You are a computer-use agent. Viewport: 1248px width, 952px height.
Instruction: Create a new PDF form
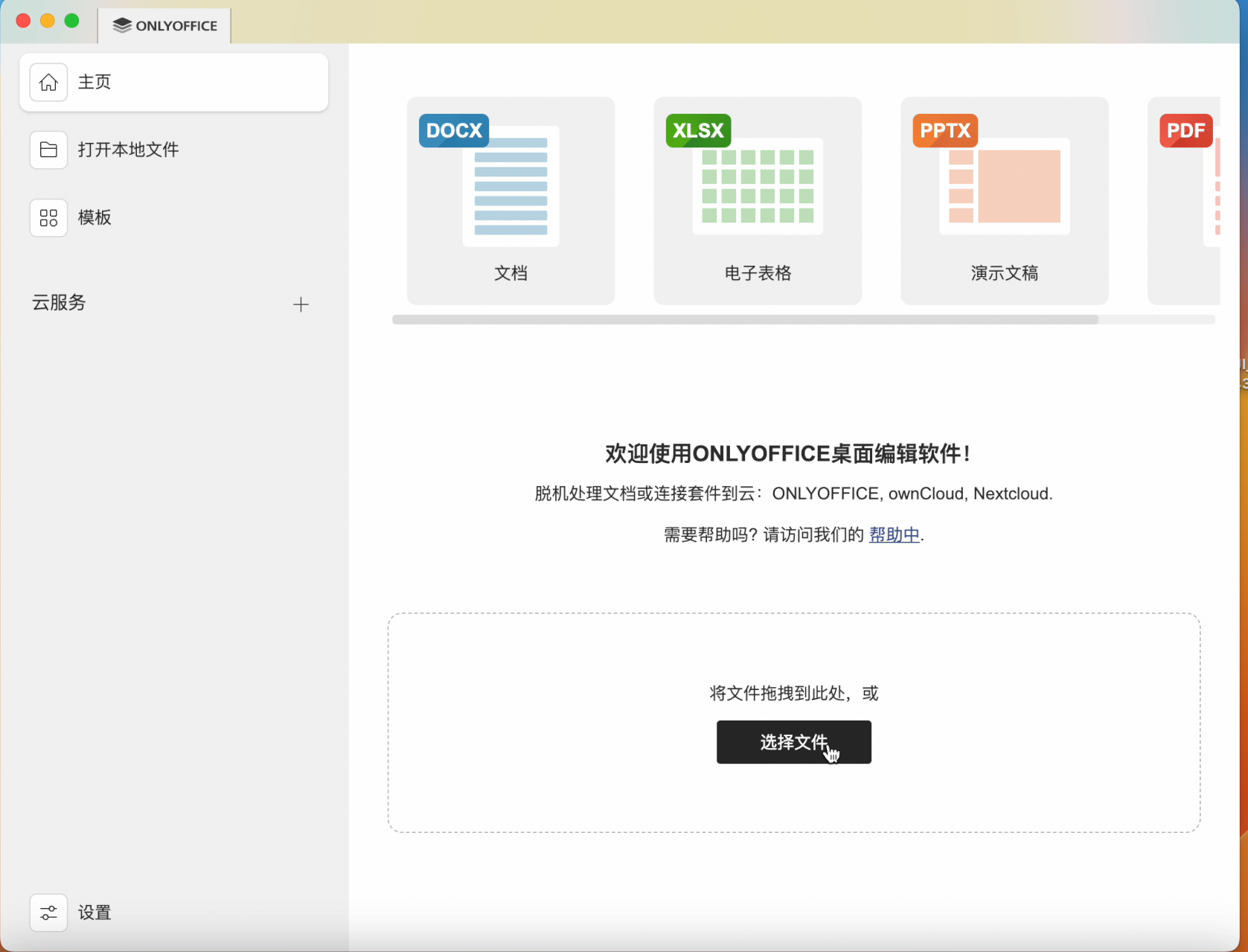1185,201
